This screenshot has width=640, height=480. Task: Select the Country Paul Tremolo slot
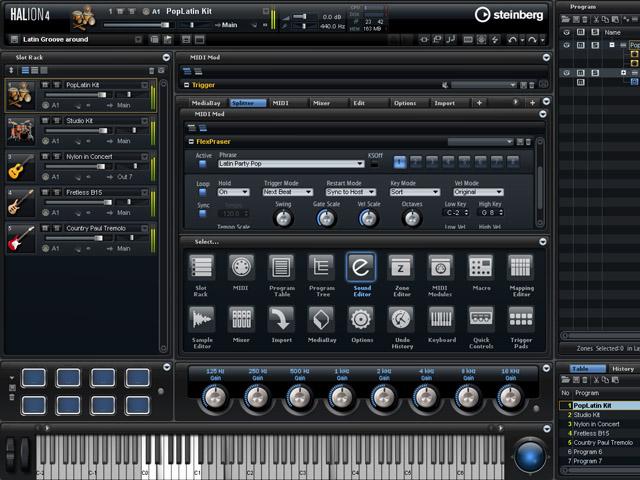click(81, 238)
